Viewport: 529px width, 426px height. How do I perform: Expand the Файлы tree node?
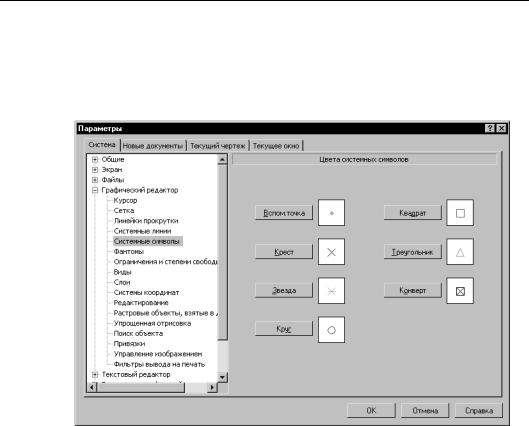(x=95, y=180)
